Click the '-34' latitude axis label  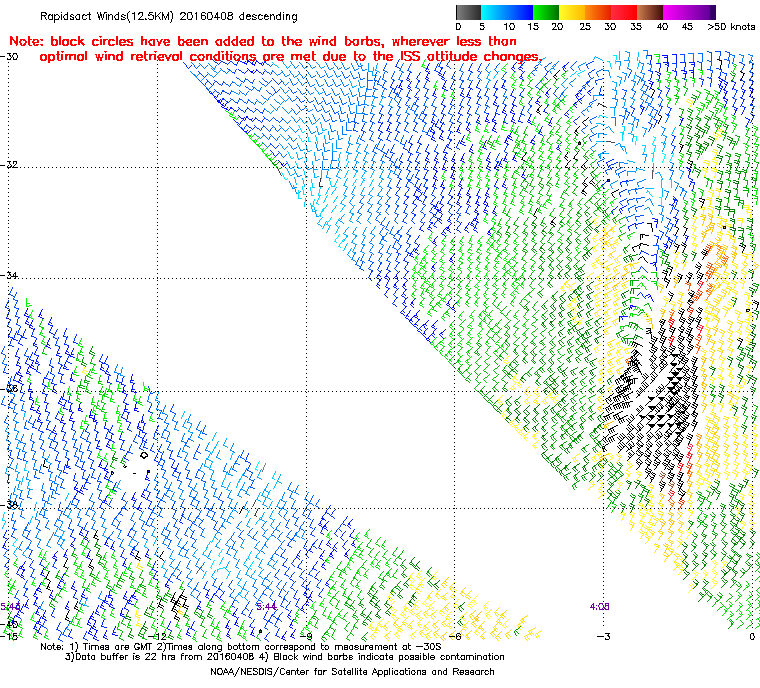(x=10, y=275)
